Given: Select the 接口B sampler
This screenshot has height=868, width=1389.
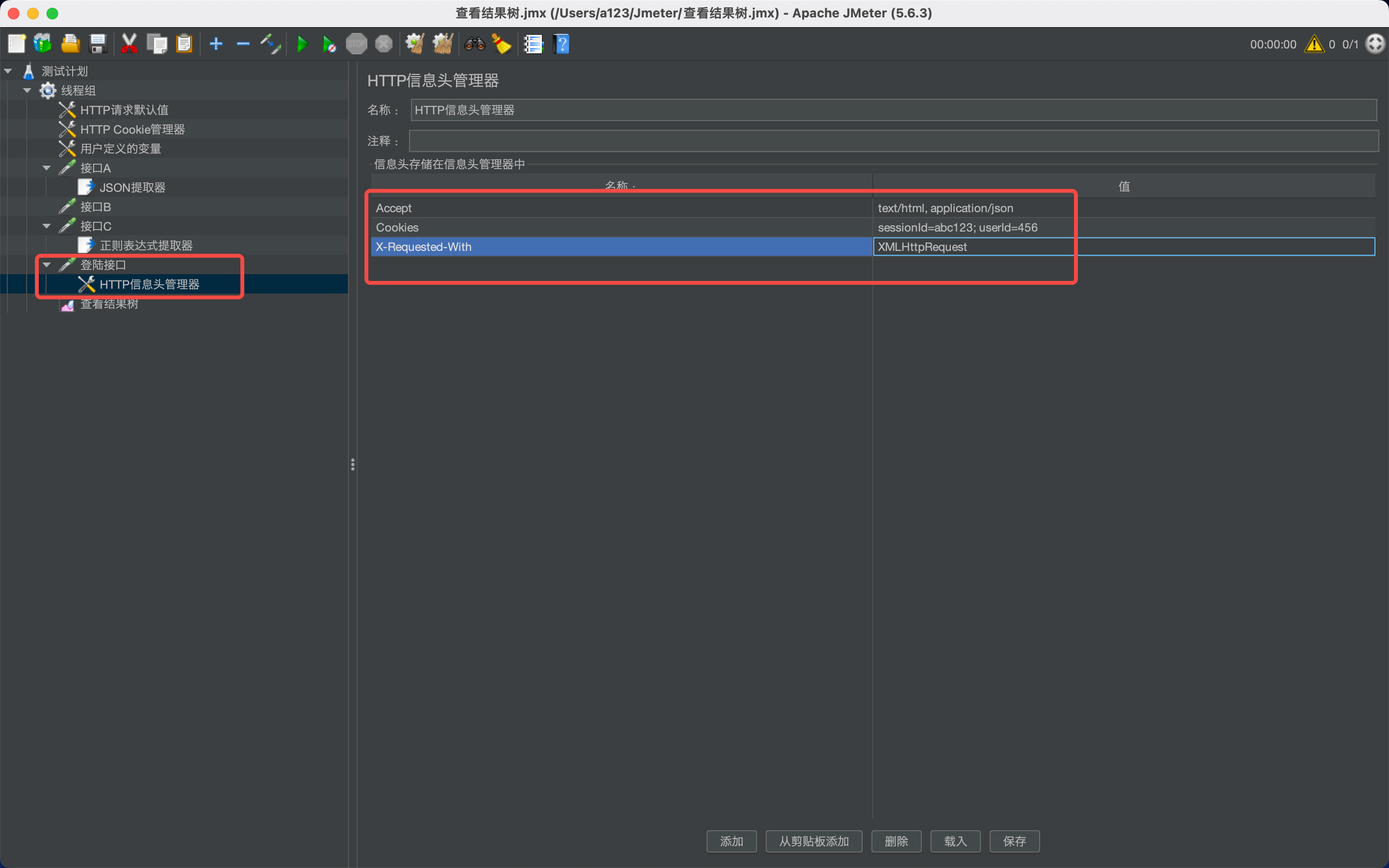Looking at the screenshot, I should (x=95, y=207).
